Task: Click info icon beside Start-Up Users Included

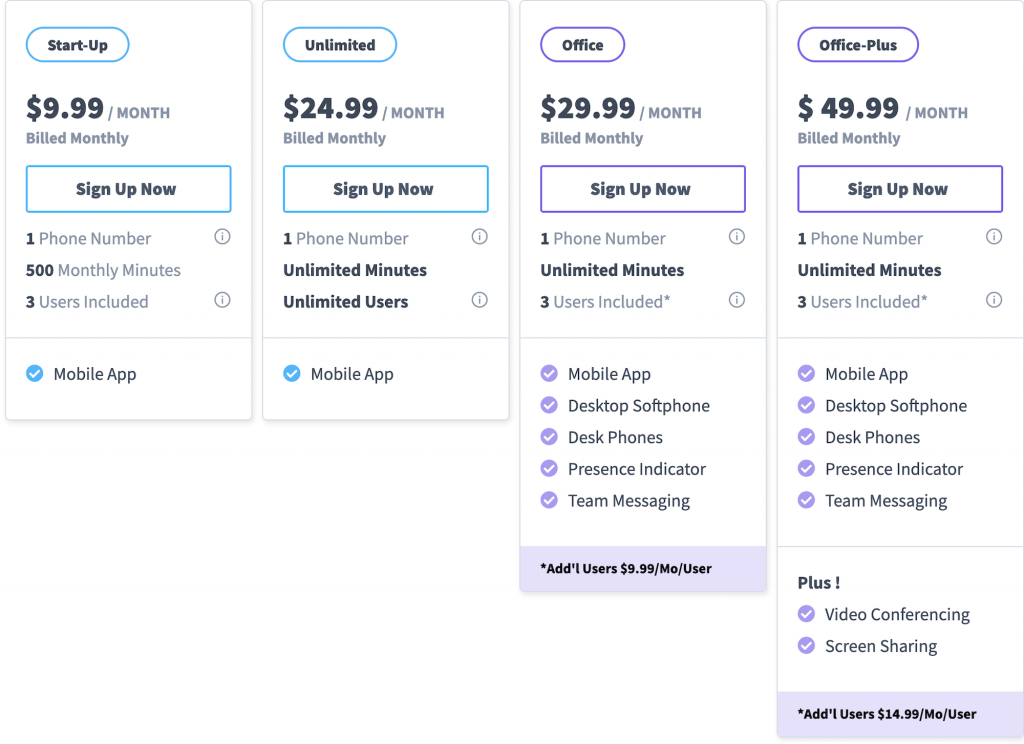Action: [x=222, y=301]
